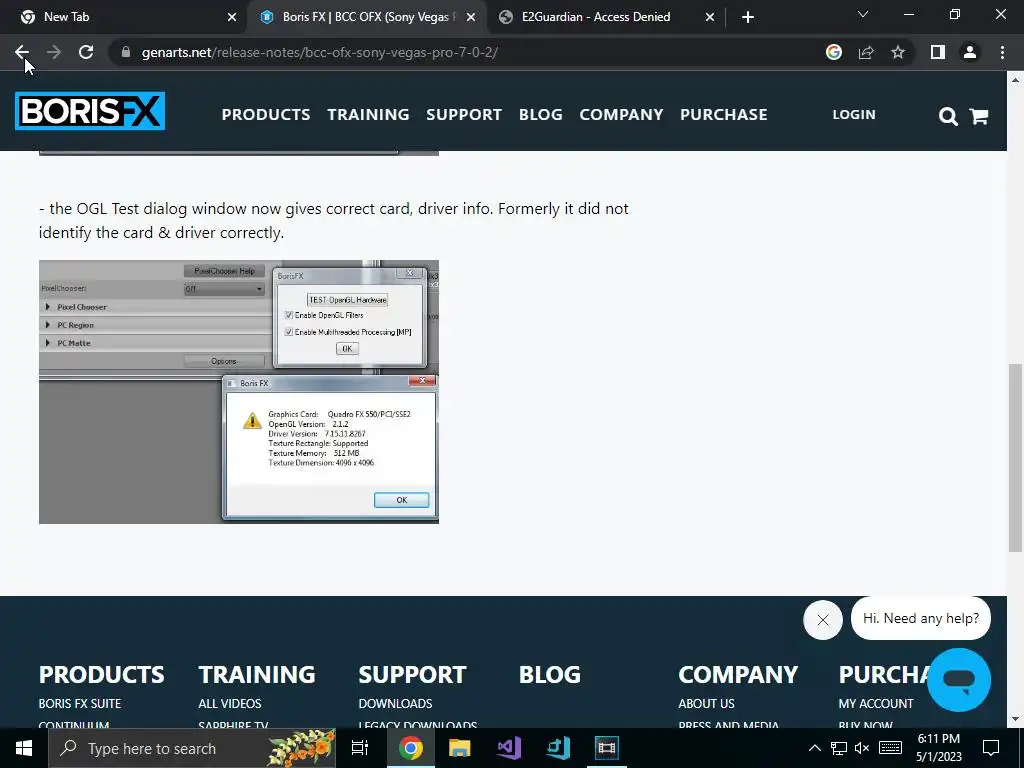Open the network tray icon
The width and height of the screenshot is (1024, 768).
coord(839,748)
